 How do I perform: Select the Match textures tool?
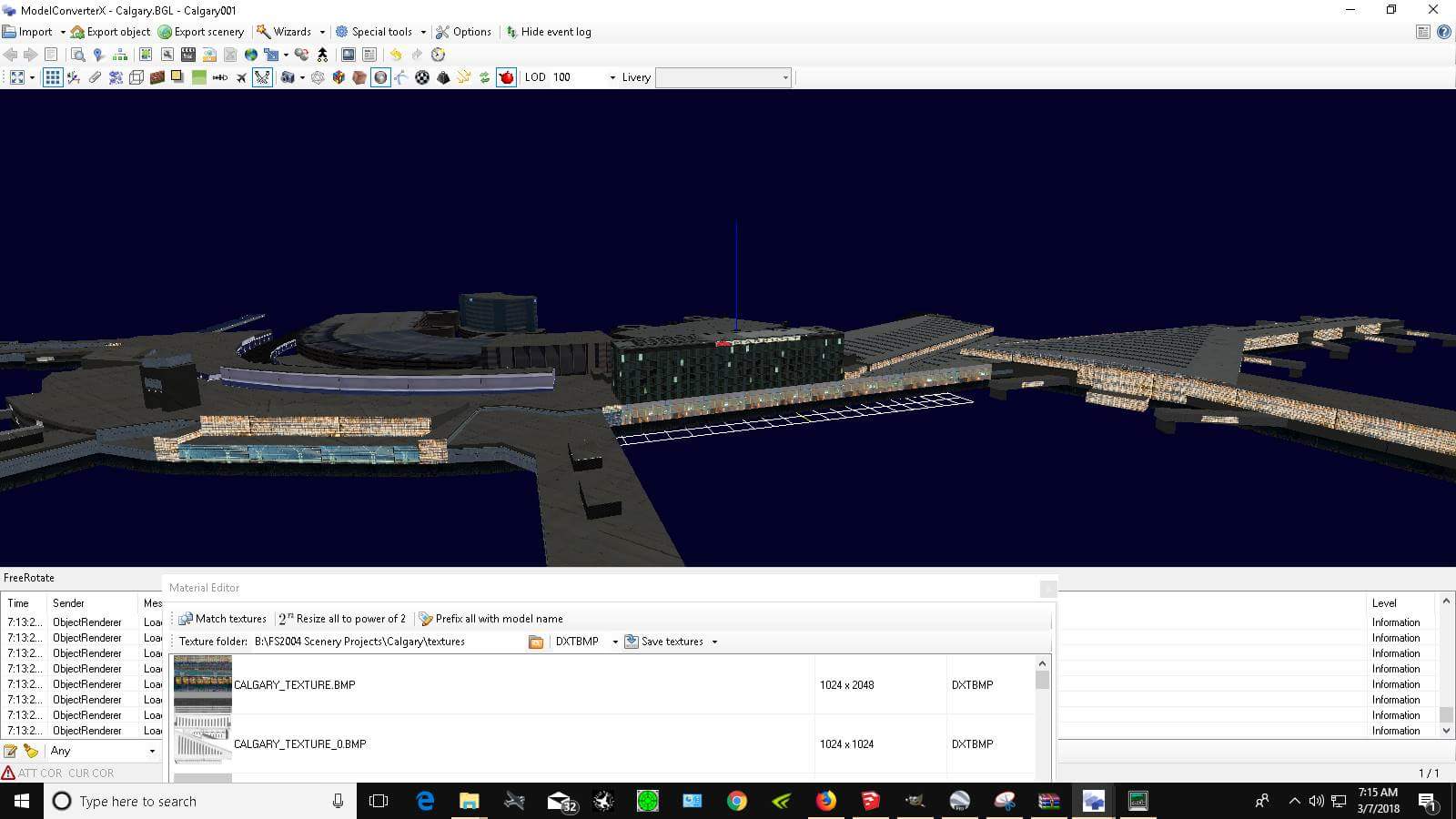tap(225, 619)
